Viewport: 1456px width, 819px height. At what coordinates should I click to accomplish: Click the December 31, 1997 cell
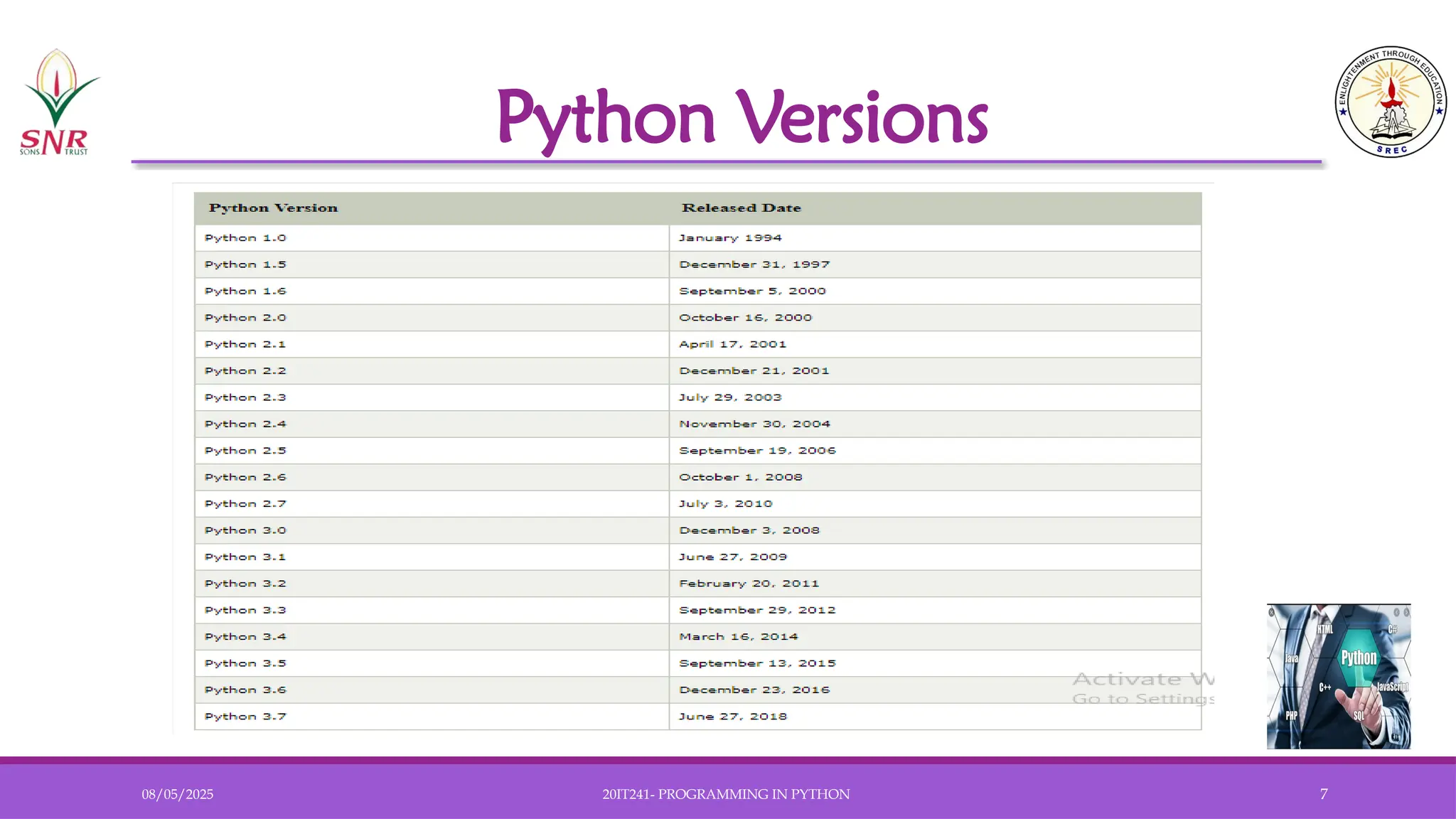click(936, 264)
